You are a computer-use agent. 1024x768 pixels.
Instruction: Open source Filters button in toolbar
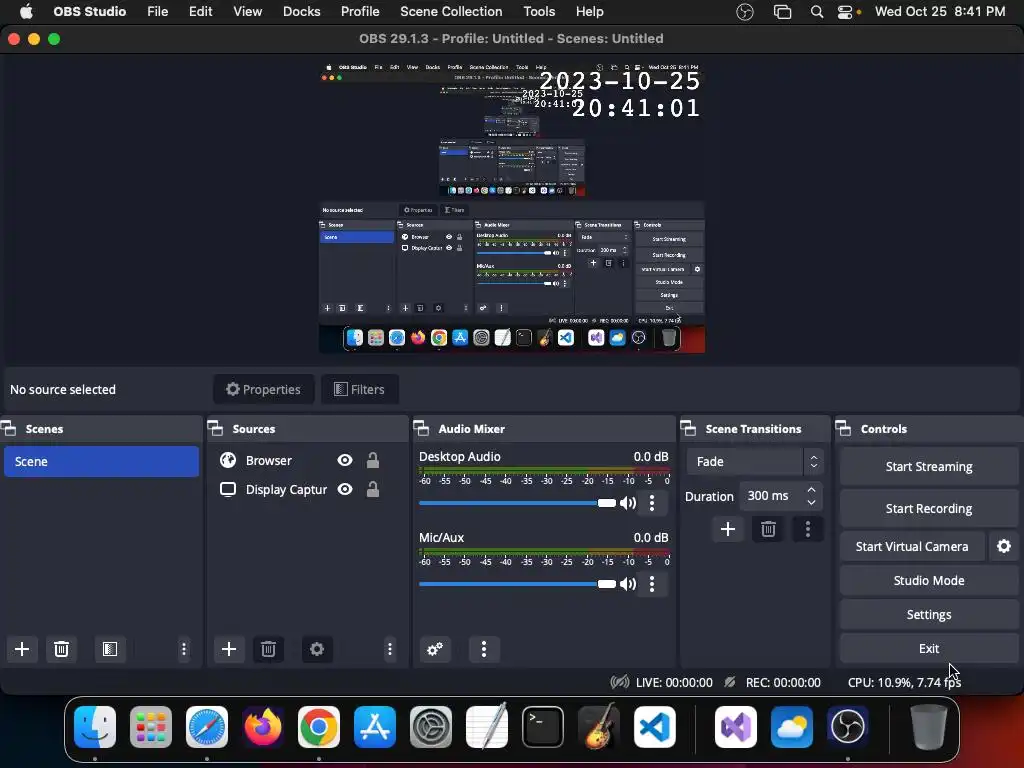[x=360, y=389]
